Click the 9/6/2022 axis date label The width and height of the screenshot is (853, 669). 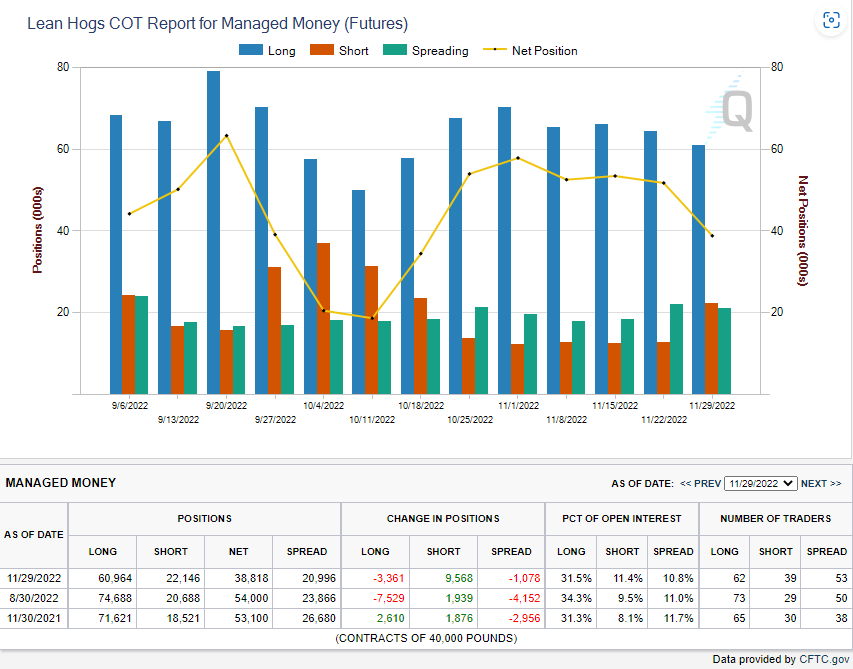tap(130, 405)
